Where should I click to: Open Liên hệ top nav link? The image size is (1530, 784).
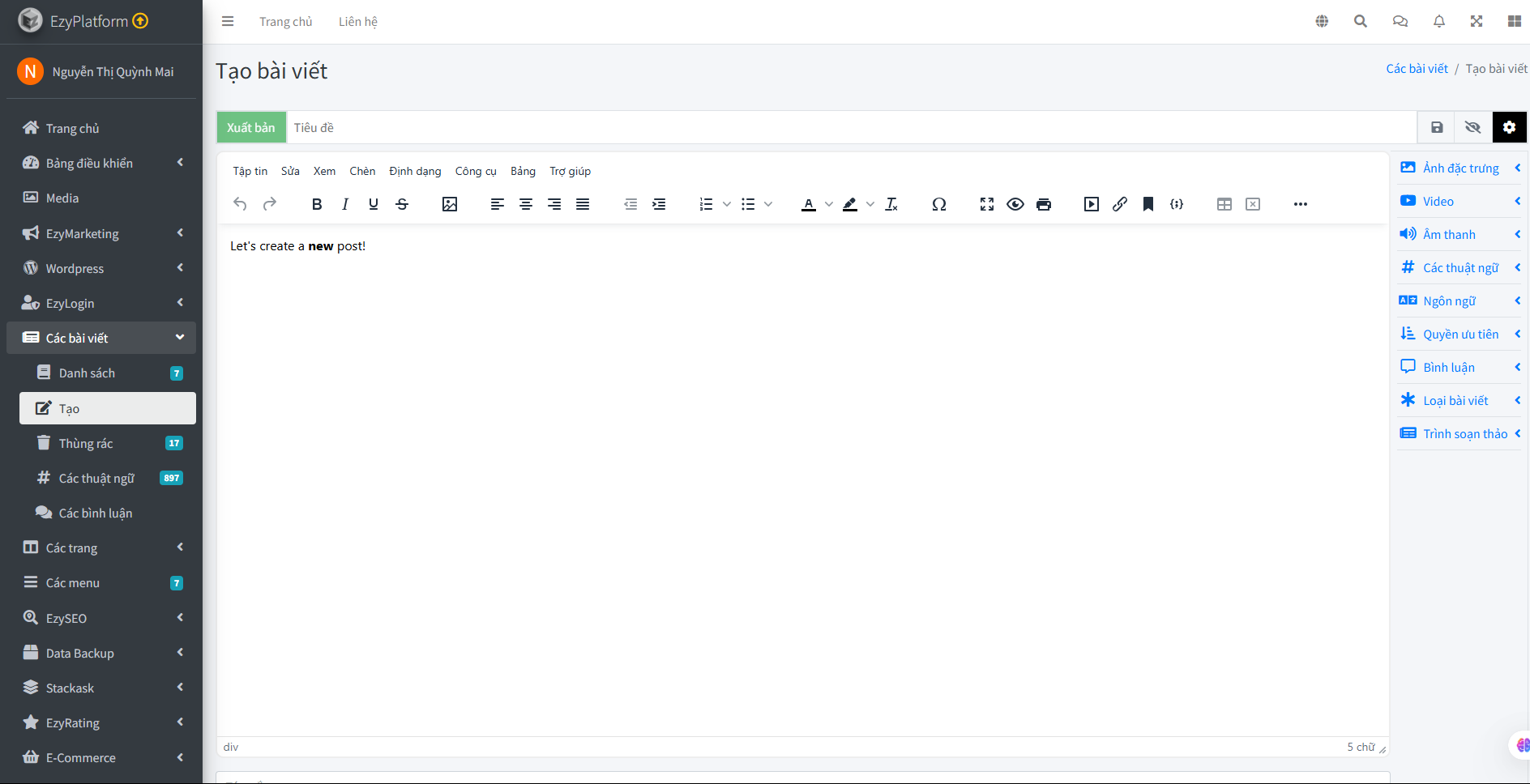[x=358, y=22]
